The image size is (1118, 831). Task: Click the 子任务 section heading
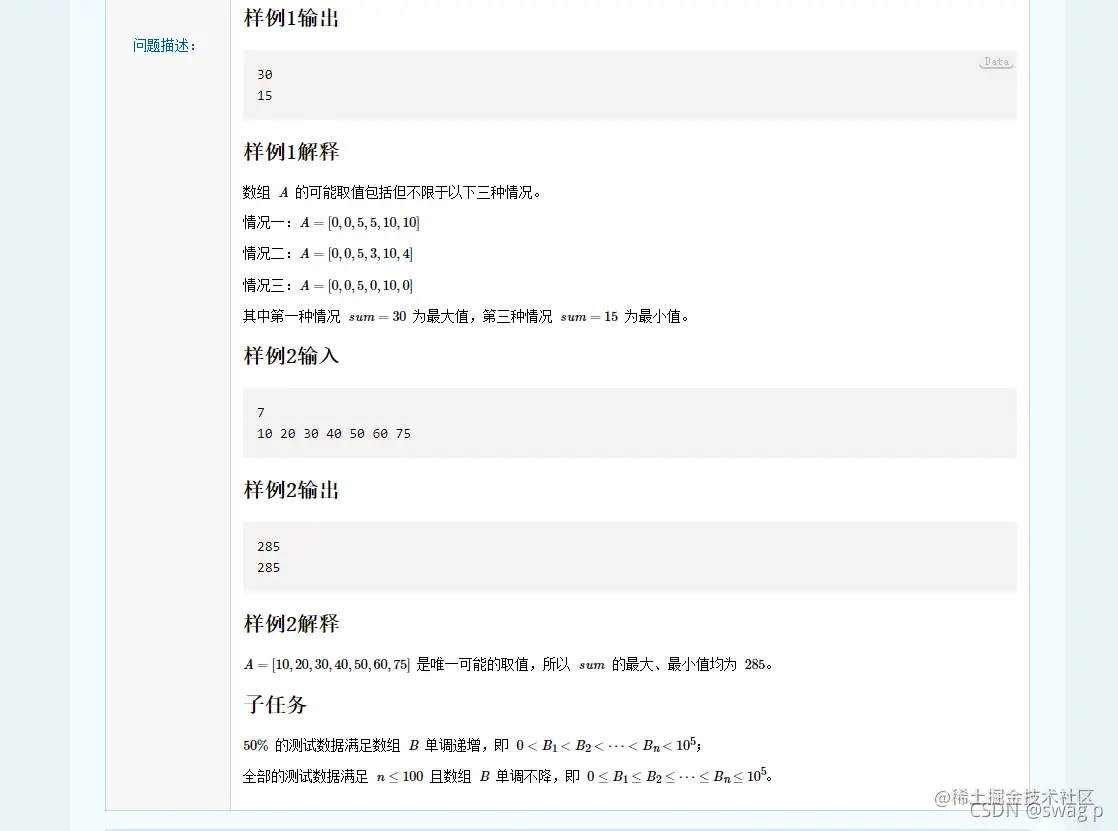pyautogui.click(x=275, y=704)
